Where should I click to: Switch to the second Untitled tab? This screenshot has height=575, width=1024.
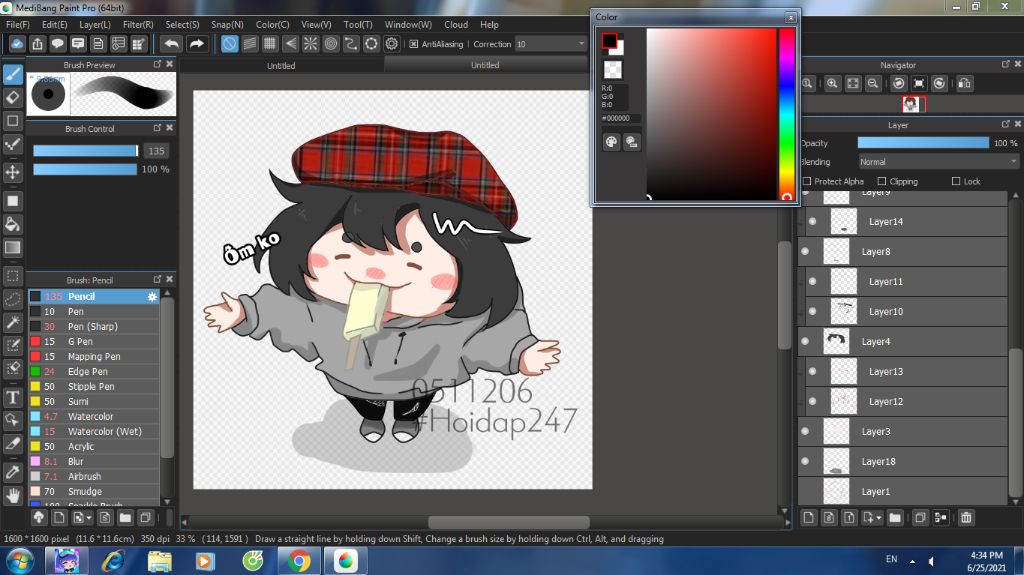pos(485,65)
